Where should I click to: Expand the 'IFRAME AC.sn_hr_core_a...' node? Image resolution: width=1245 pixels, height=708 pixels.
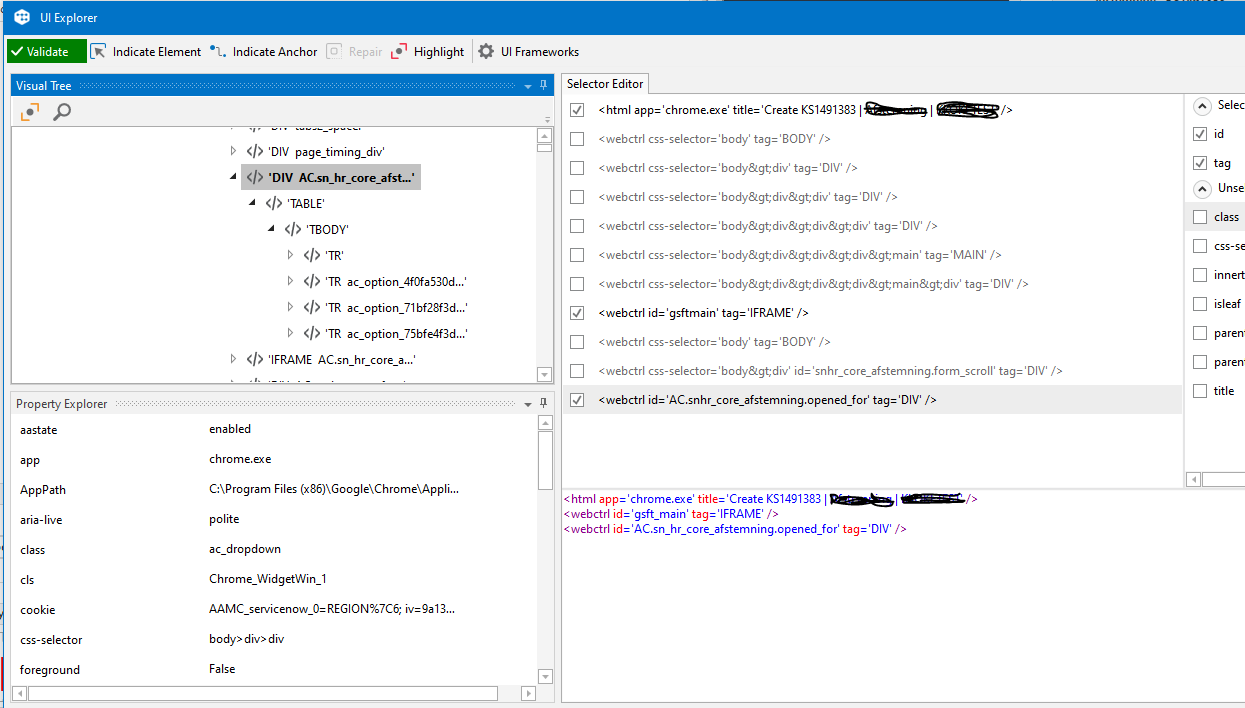point(233,359)
